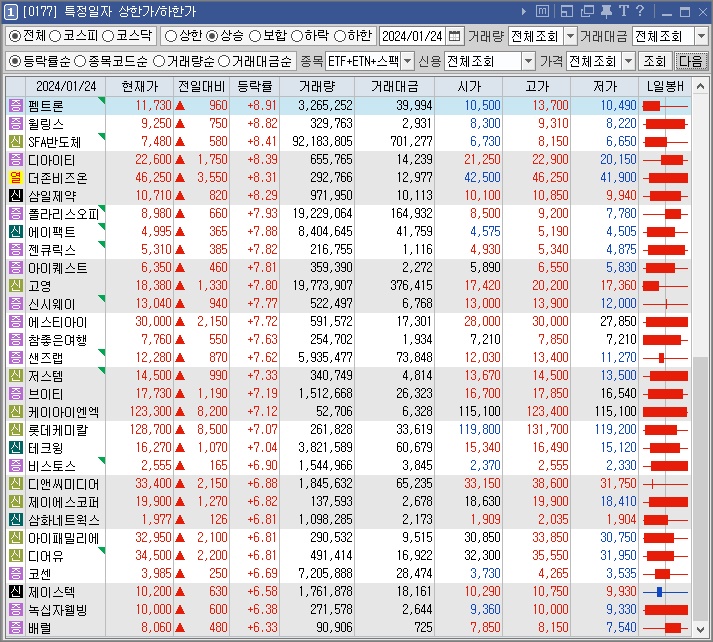
Task: Click the window layout icon in title bar
Action: [567, 11]
